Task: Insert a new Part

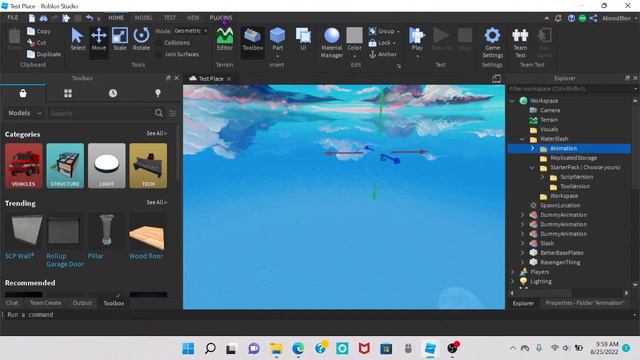Action: click(x=278, y=39)
